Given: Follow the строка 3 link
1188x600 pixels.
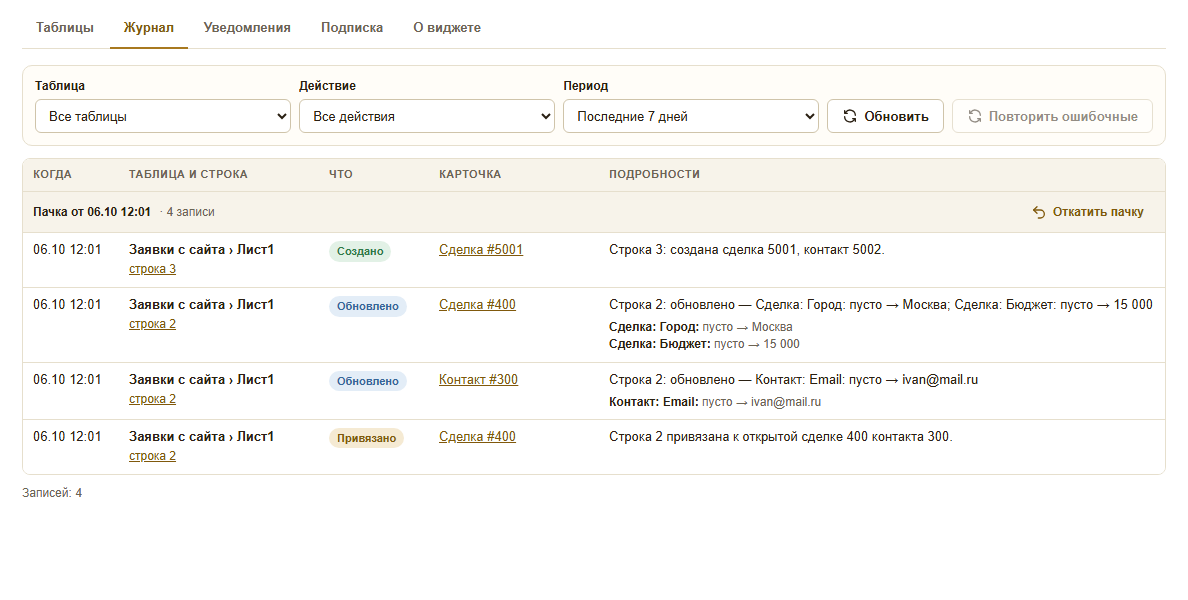Looking at the screenshot, I should tap(152, 269).
